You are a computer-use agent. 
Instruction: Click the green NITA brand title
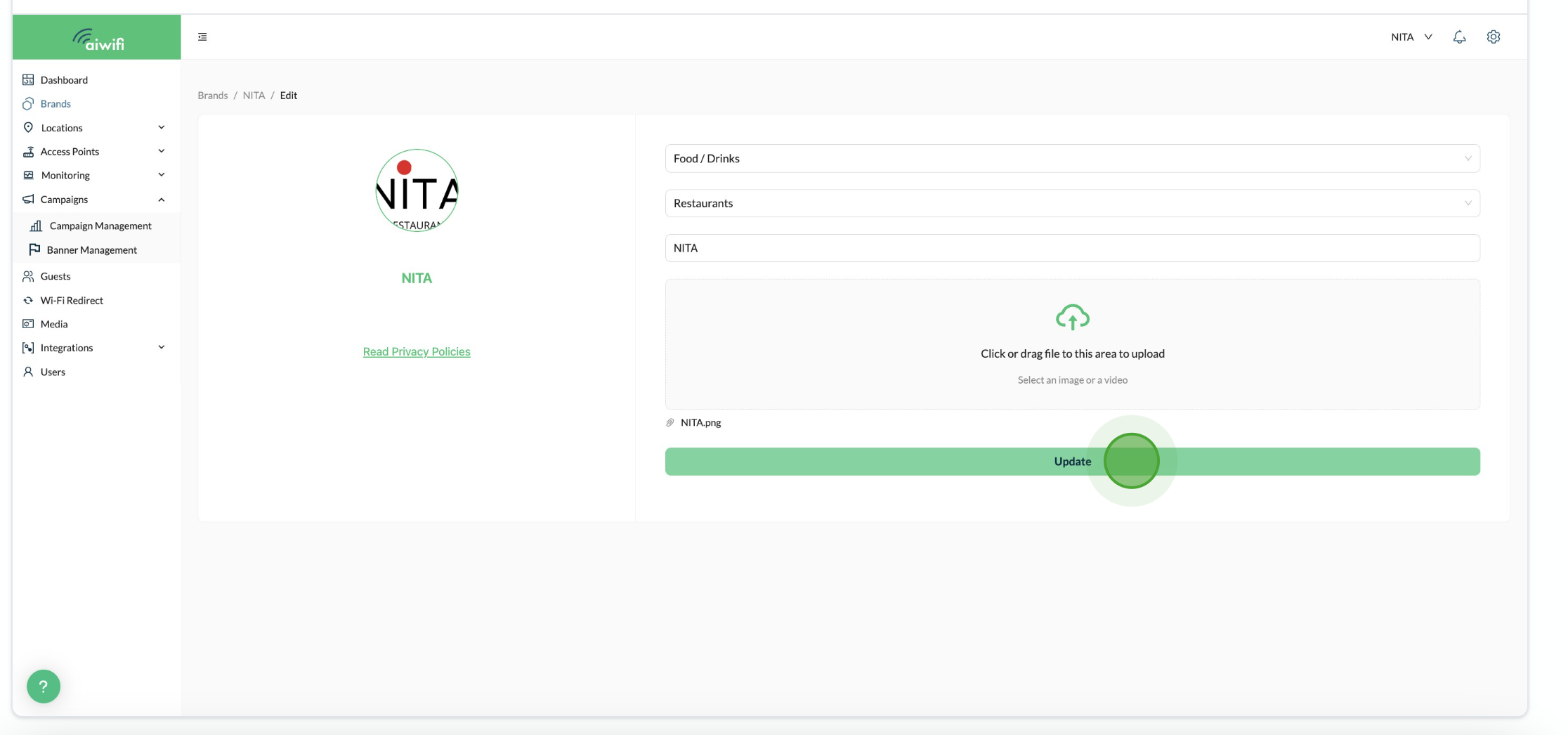point(417,278)
